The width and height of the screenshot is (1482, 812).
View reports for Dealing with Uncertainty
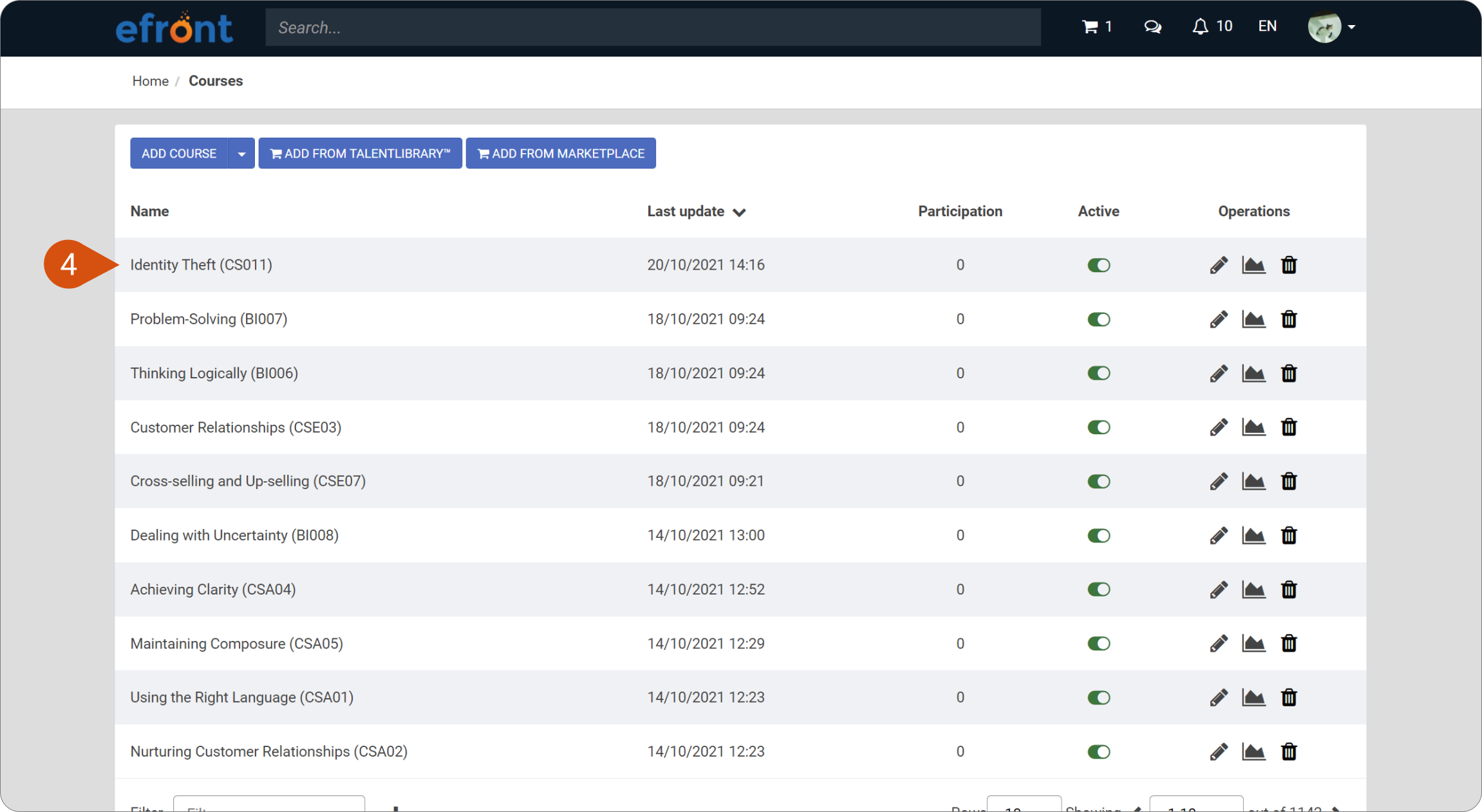click(x=1253, y=535)
